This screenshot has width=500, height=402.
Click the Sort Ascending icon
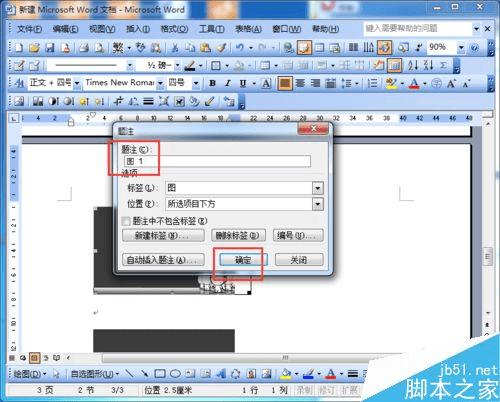pos(413,65)
